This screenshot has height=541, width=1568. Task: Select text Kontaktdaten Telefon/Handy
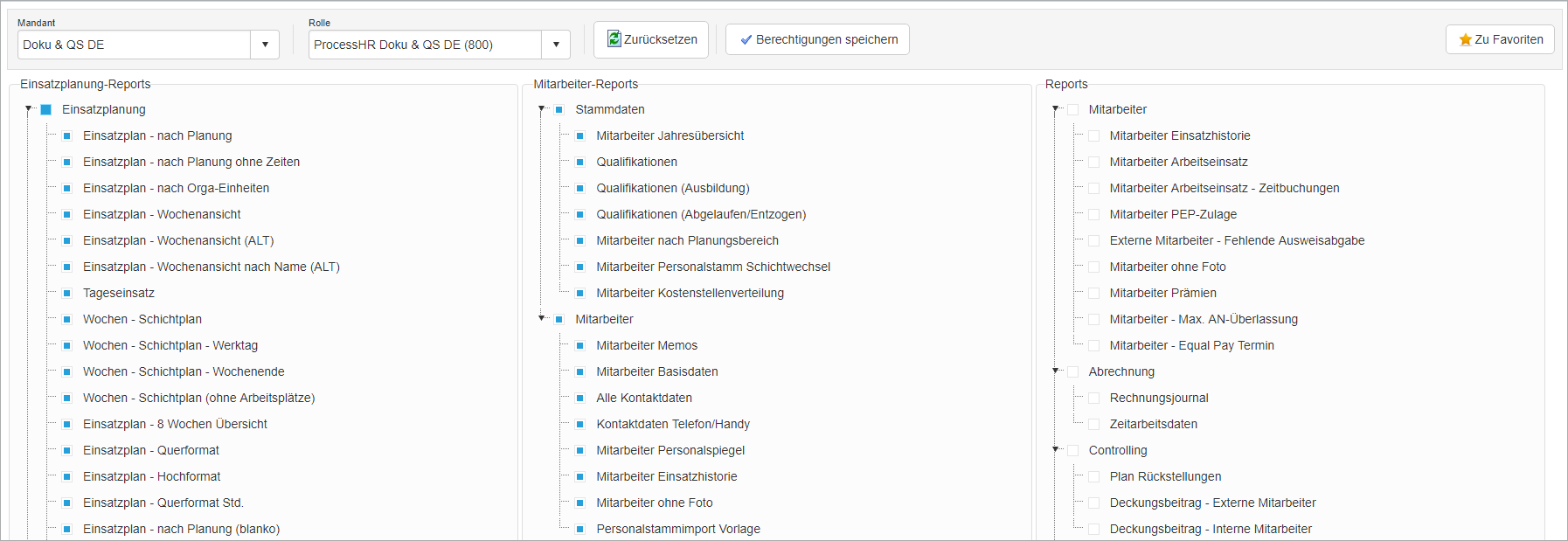pos(673,424)
